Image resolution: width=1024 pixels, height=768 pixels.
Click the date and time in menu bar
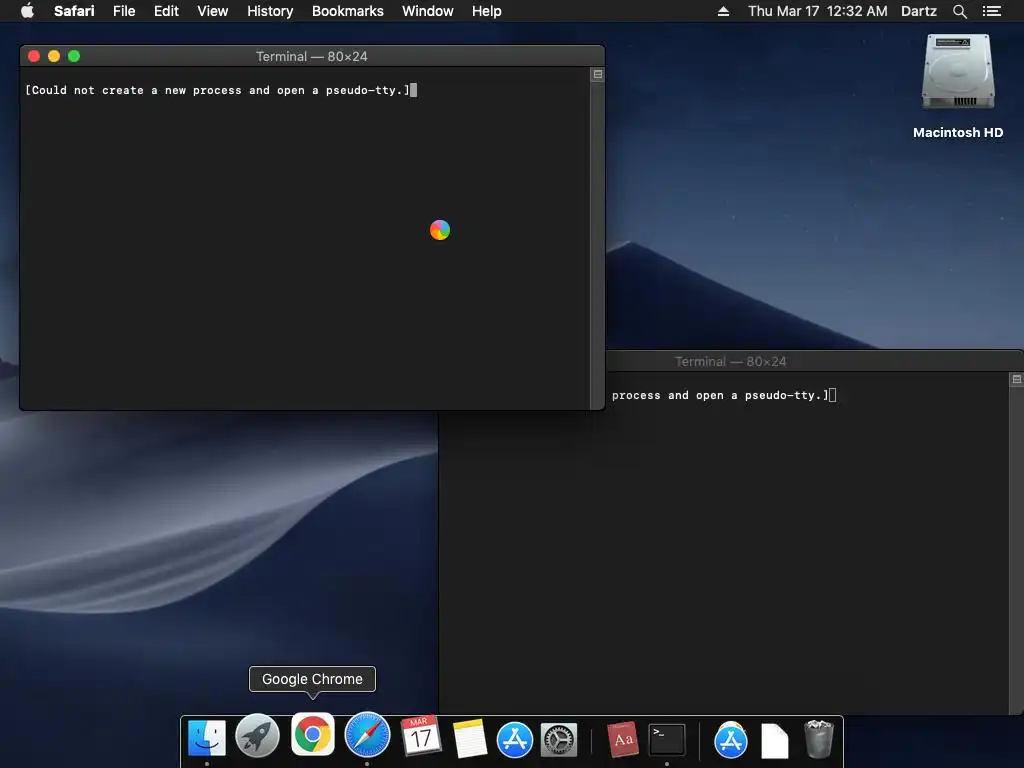click(x=817, y=11)
